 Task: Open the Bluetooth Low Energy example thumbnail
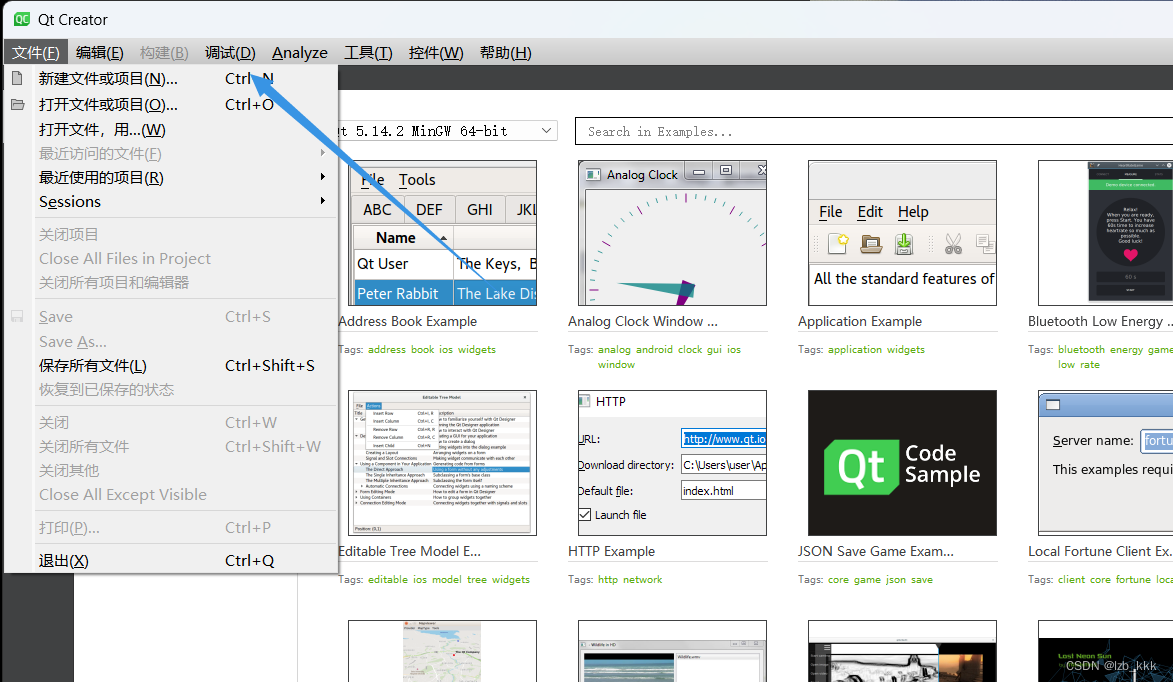click(1106, 233)
